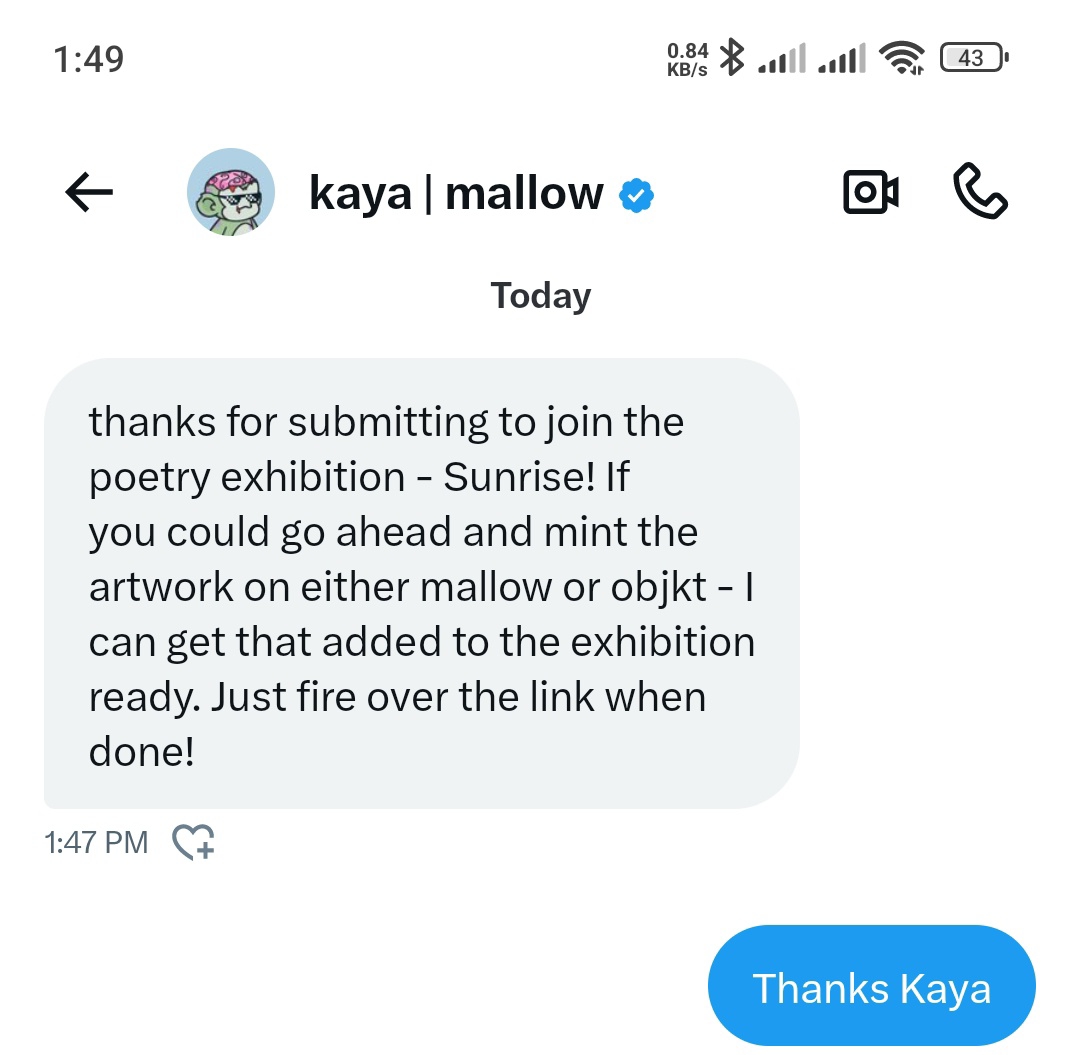
Task: Tap the 0.84 KB/s network speed
Action: click(x=687, y=59)
